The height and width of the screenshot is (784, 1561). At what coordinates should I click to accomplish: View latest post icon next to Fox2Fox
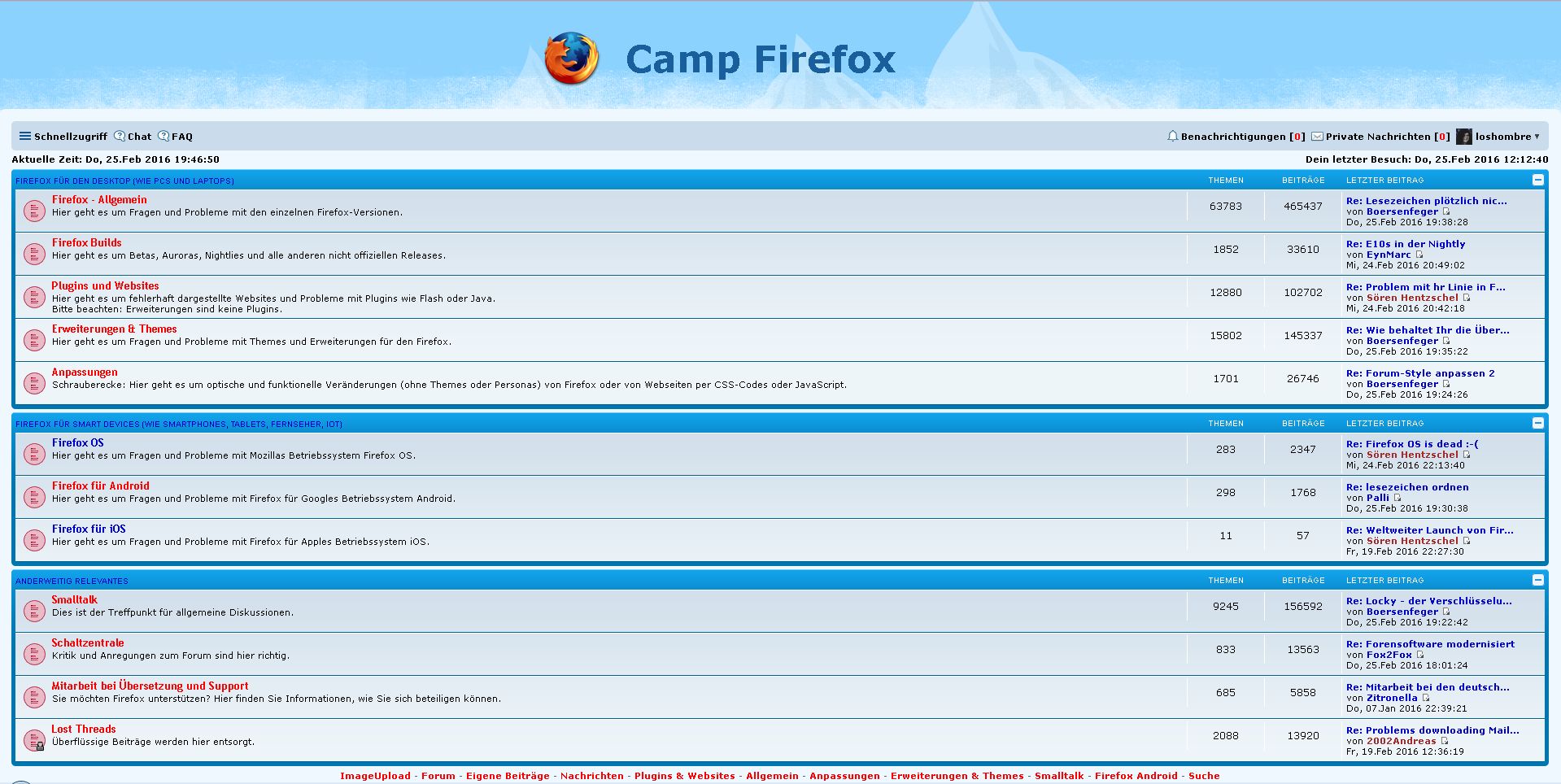tap(1419, 655)
